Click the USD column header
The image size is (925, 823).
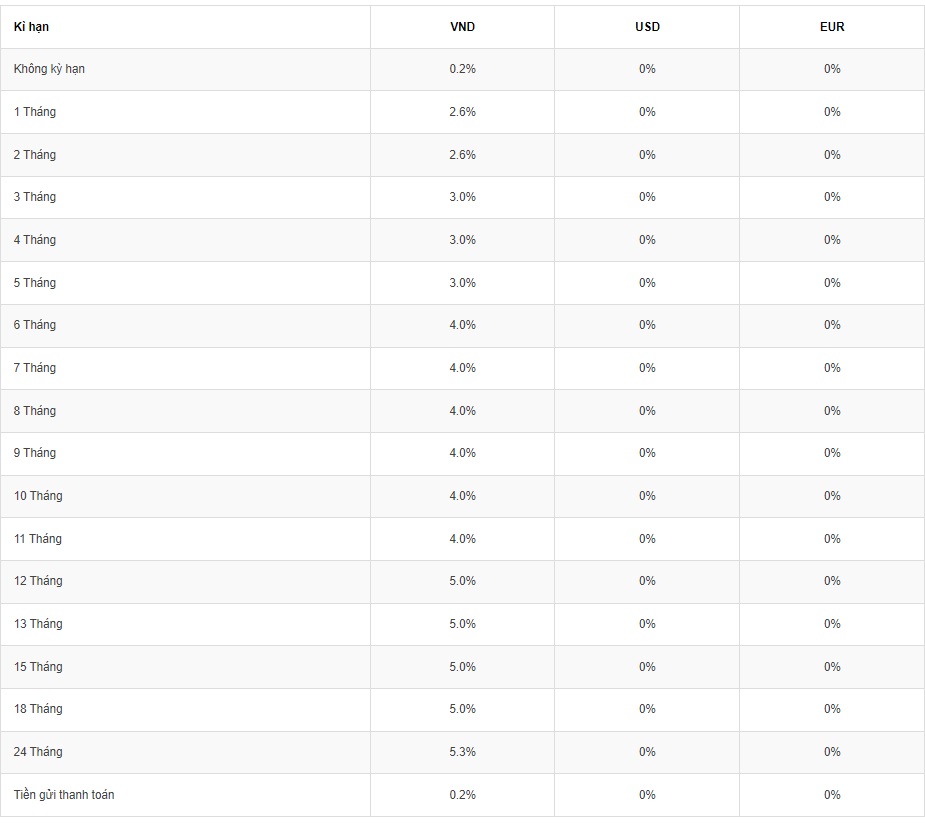point(647,27)
